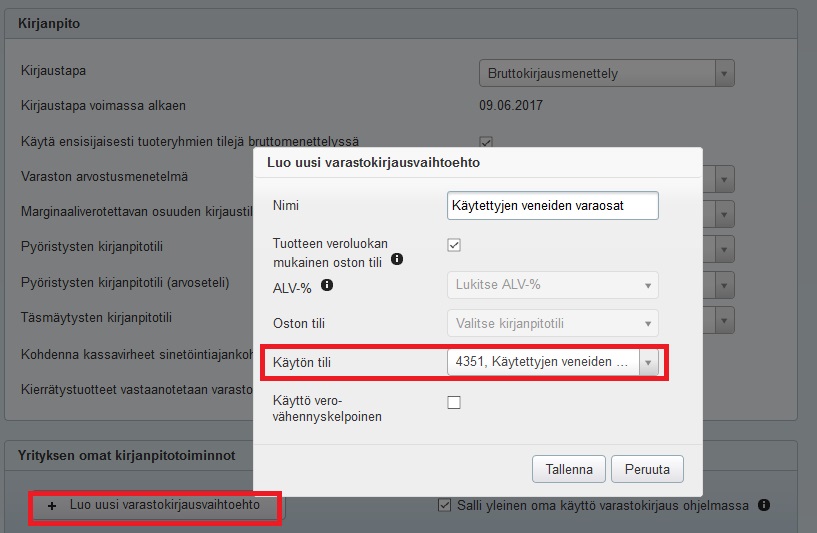This screenshot has height=533, width=817.
Task: Expand Varaston arvostusmenetelmä dropdown arrow
Action: pos(724,179)
